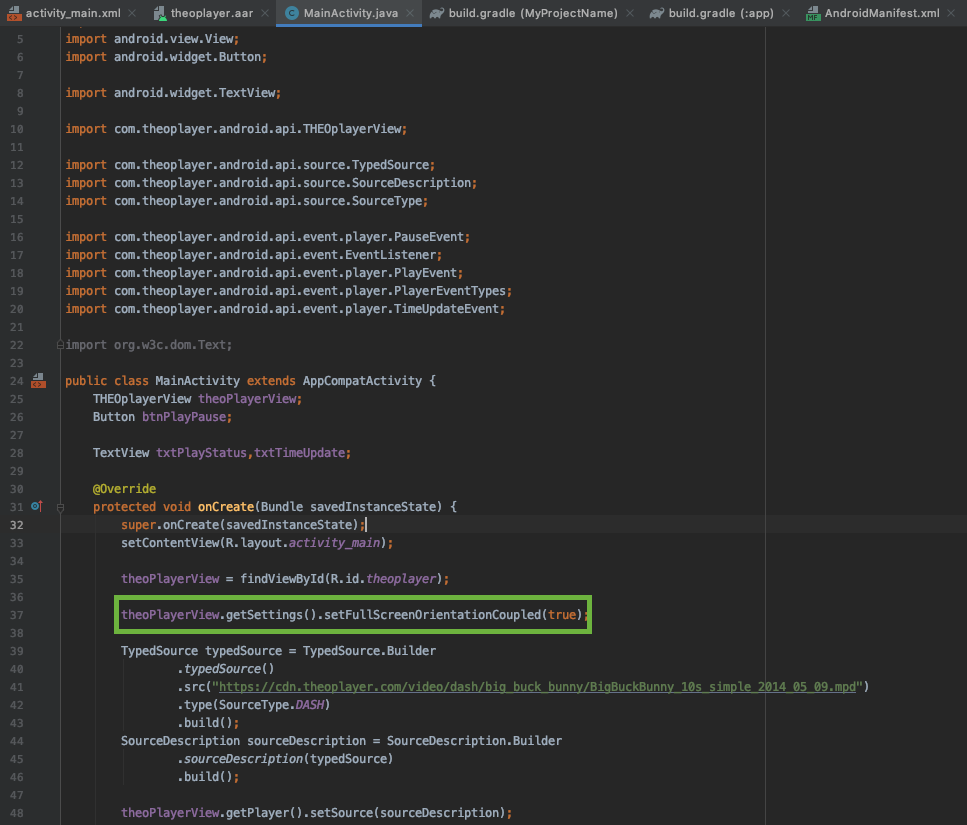Click the Gradle icon for build.gradle (MyProjectName)
Viewport: 967px width, 825px height.
(x=437, y=13)
